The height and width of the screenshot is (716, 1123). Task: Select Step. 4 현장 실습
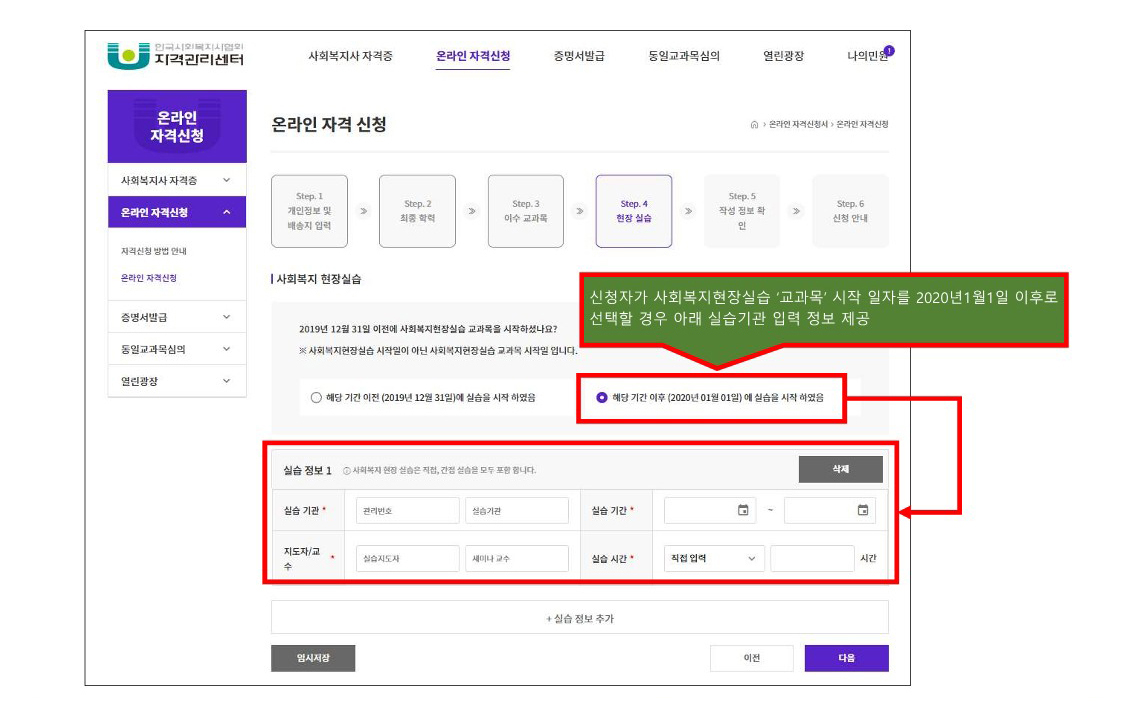pyautogui.click(x=634, y=211)
